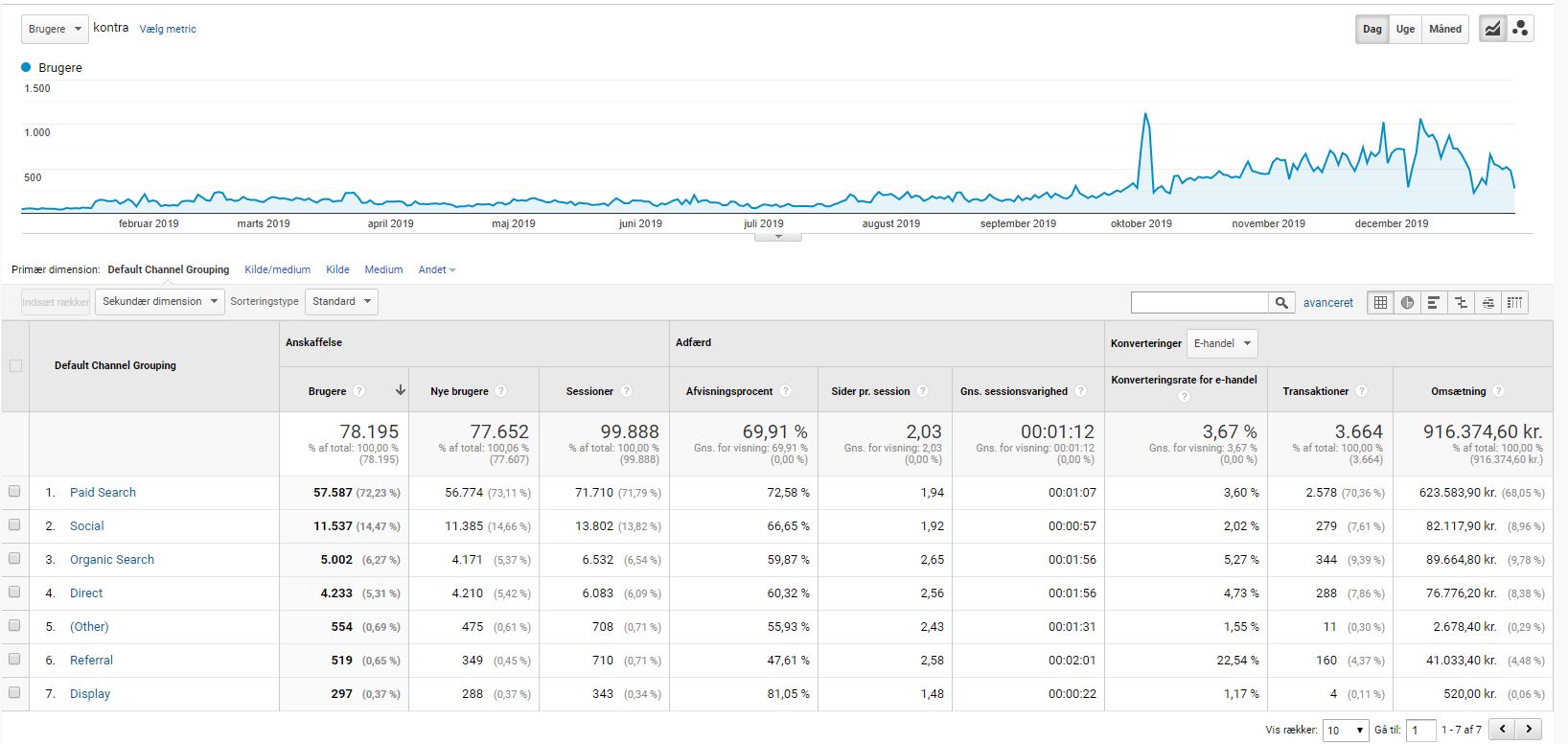Switch to the motion chart view icon
The image size is (1568, 744).
(x=1520, y=29)
